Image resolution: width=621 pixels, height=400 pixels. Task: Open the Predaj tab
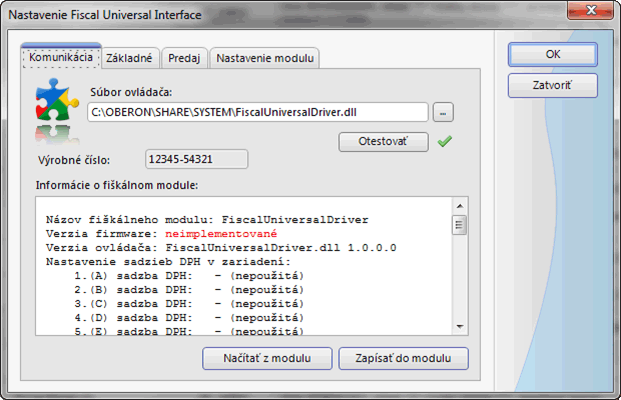185,58
